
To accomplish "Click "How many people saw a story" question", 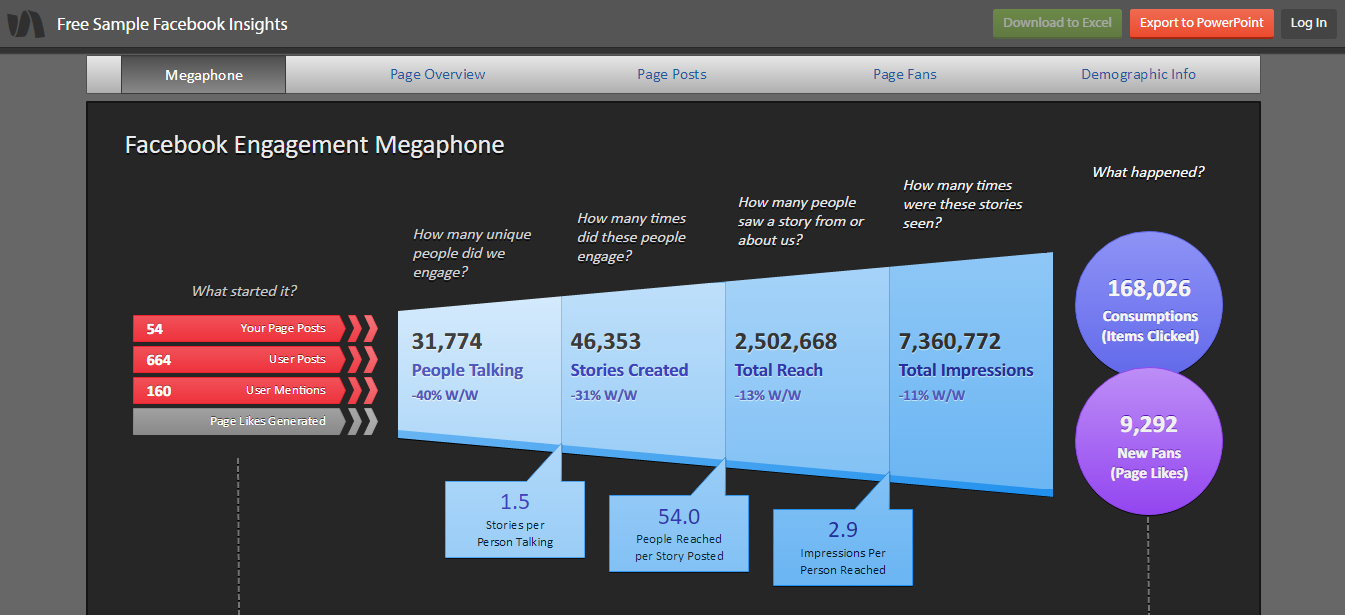I will pos(801,221).
